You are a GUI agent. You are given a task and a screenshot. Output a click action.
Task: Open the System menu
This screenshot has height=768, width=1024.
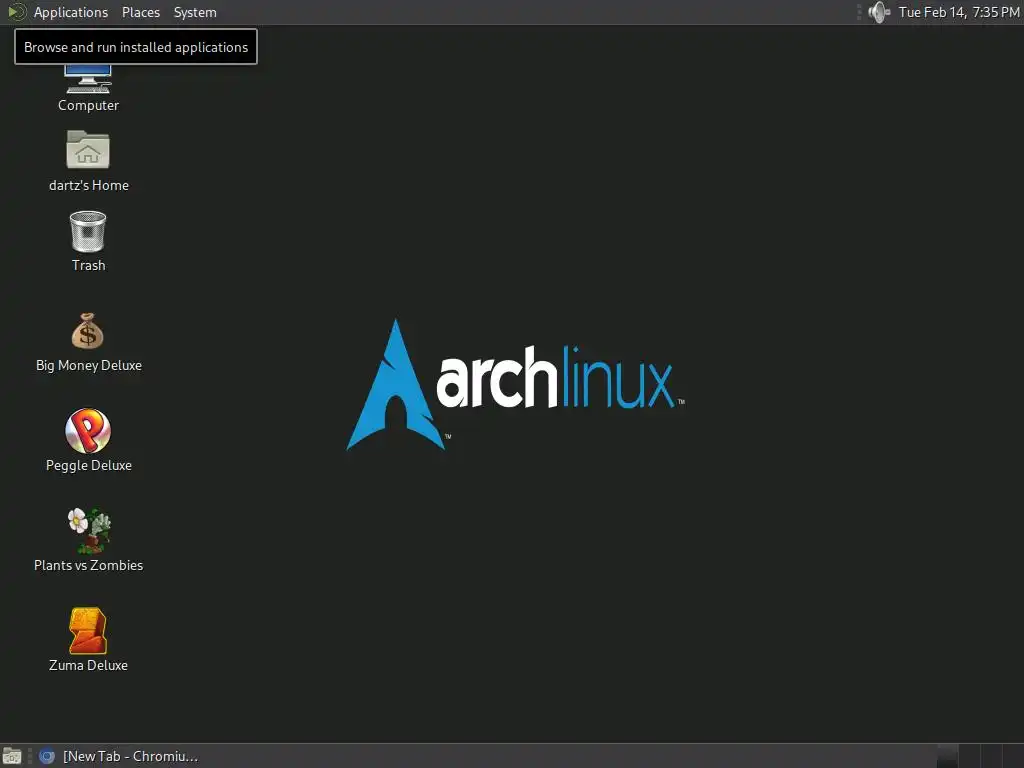[x=195, y=12]
